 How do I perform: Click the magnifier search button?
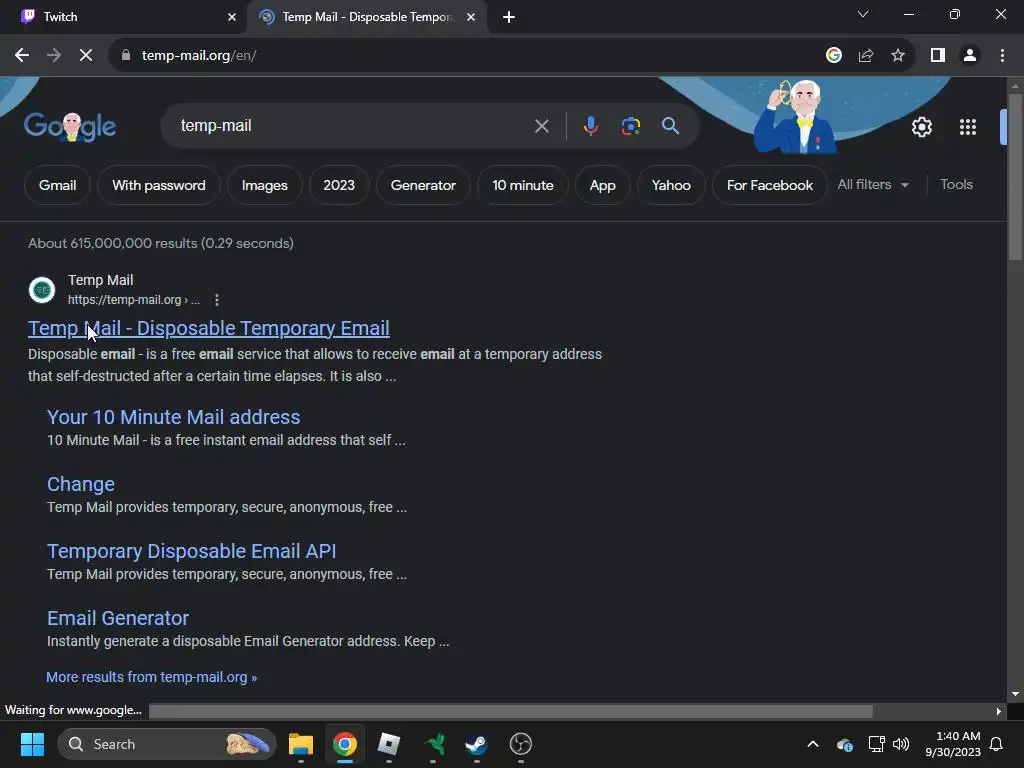(x=670, y=126)
